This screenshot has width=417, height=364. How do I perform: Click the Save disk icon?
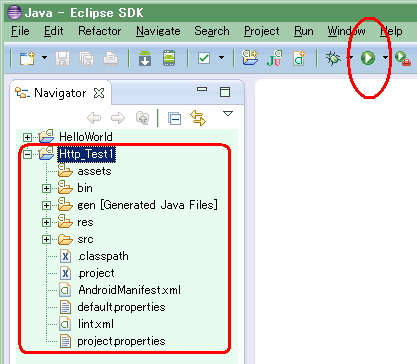pos(62,59)
